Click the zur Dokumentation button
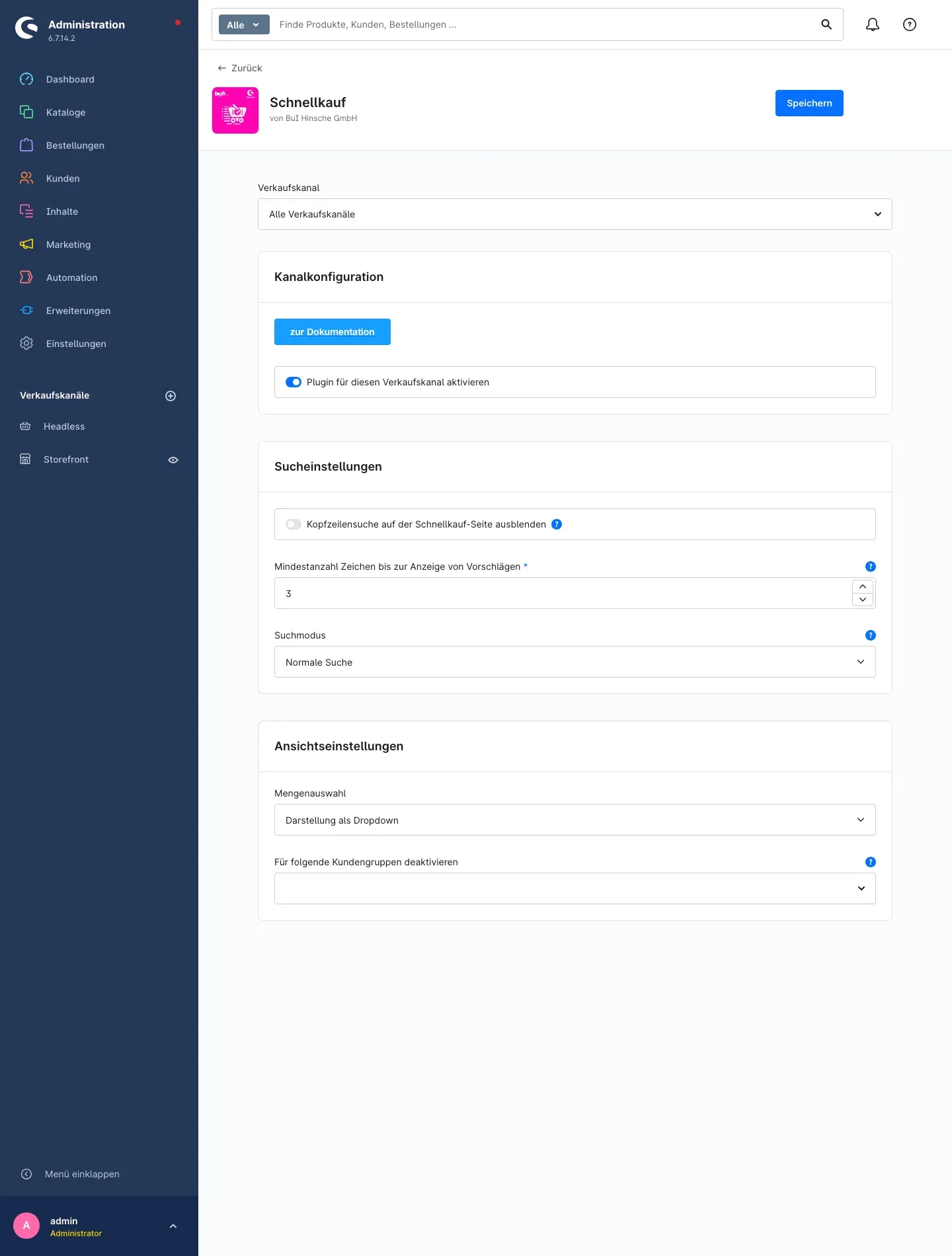 [333, 332]
